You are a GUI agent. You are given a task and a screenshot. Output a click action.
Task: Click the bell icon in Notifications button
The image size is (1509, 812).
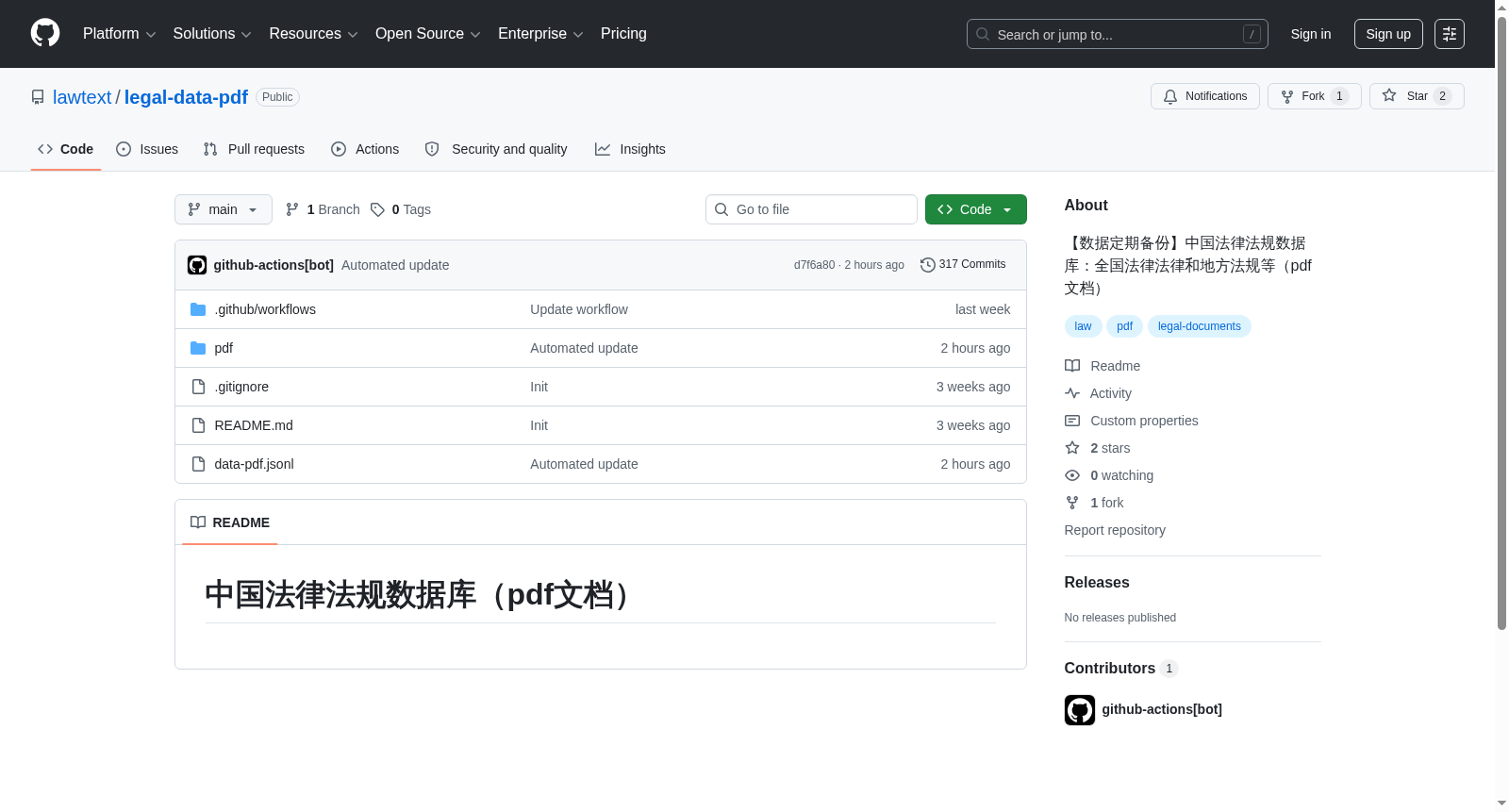tap(1170, 96)
